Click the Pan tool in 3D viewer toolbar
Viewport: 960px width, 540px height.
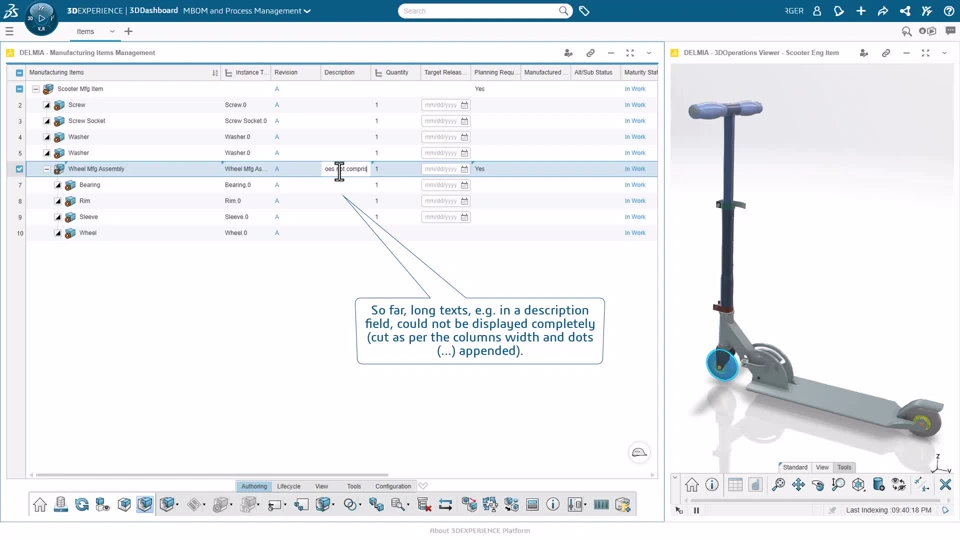click(x=798, y=485)
